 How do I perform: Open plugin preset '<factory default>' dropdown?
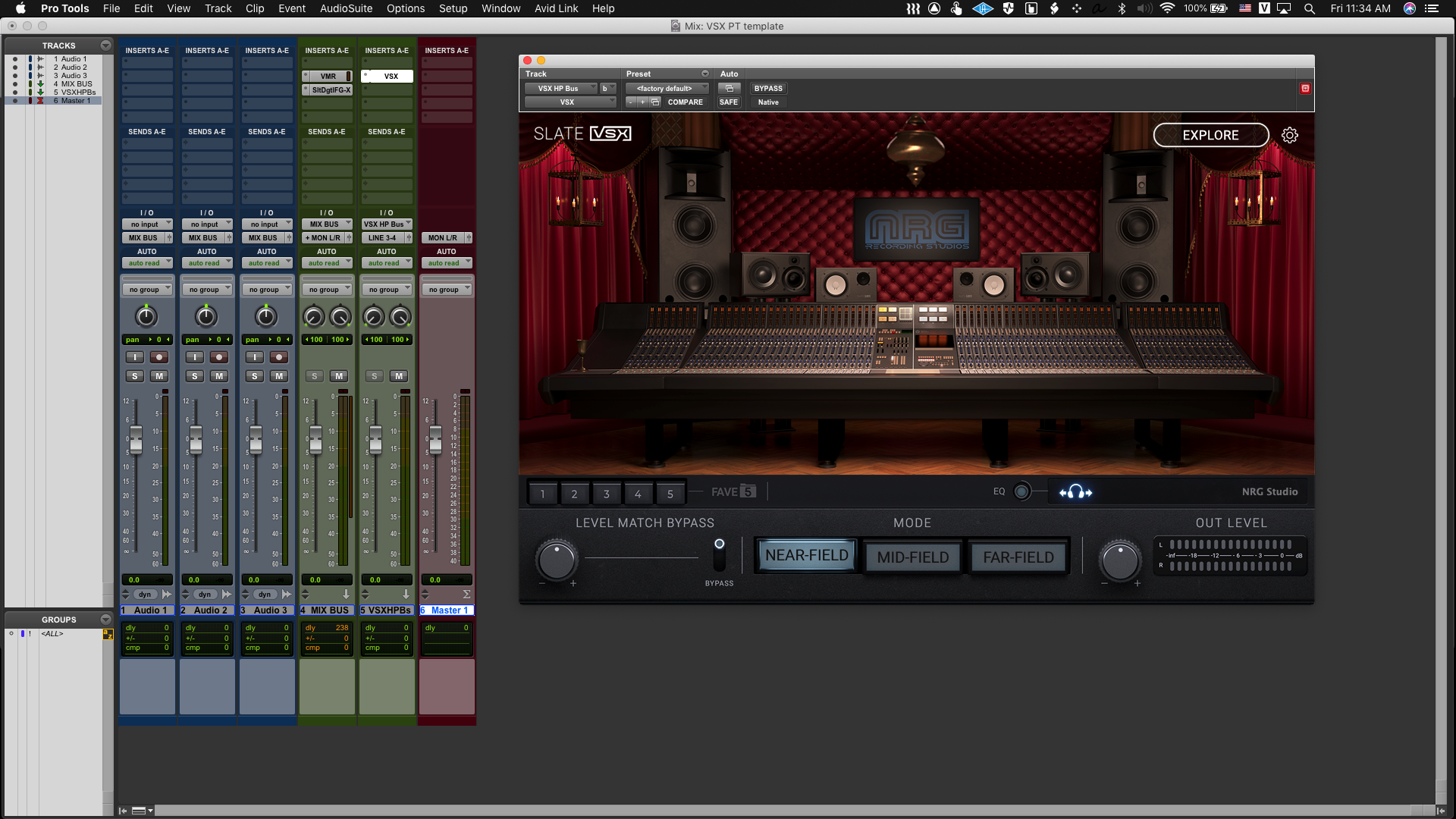click(x=667, y=89)
